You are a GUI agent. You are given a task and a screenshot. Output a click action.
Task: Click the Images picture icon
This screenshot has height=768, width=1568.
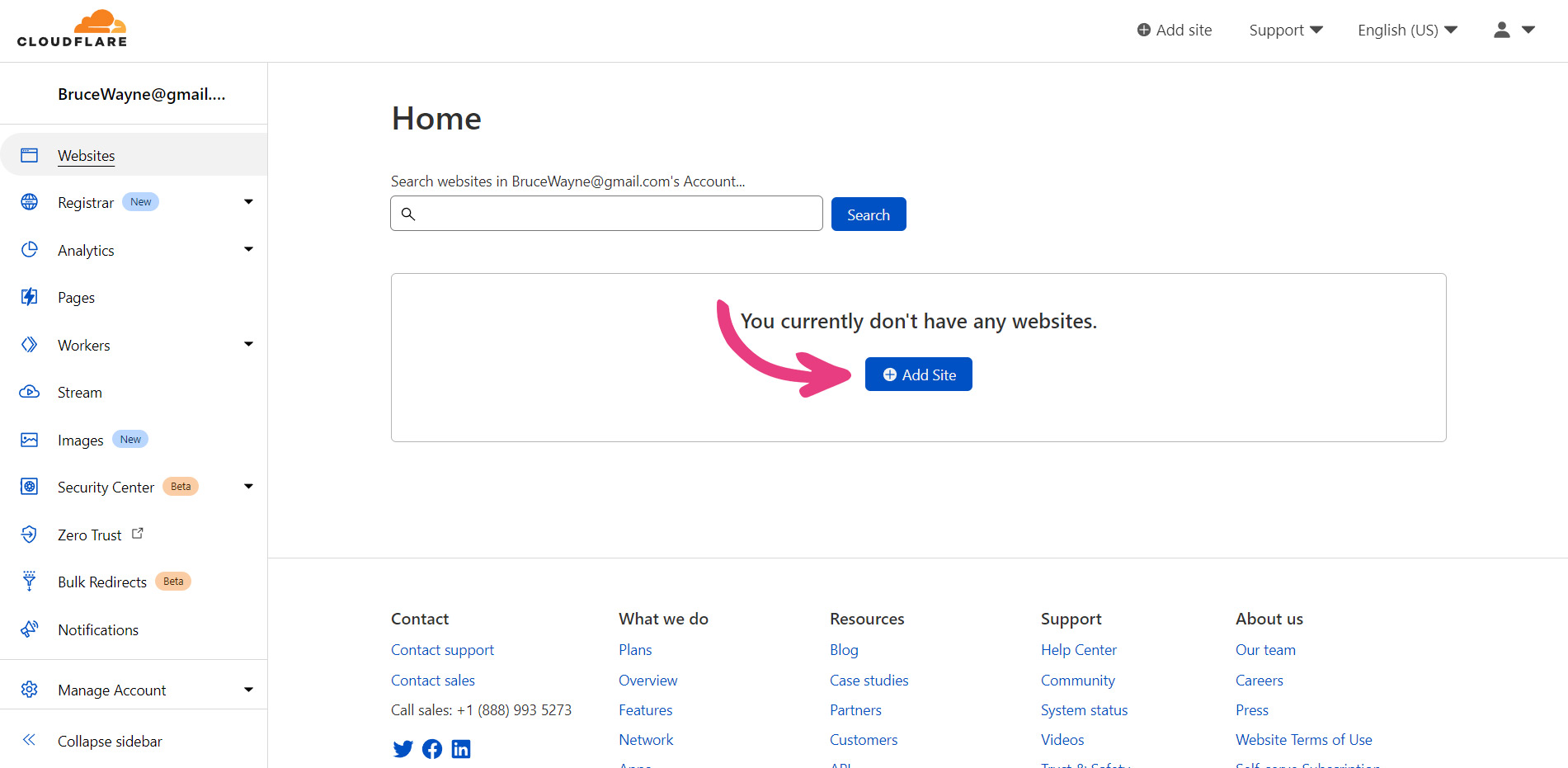pos(30,440)
